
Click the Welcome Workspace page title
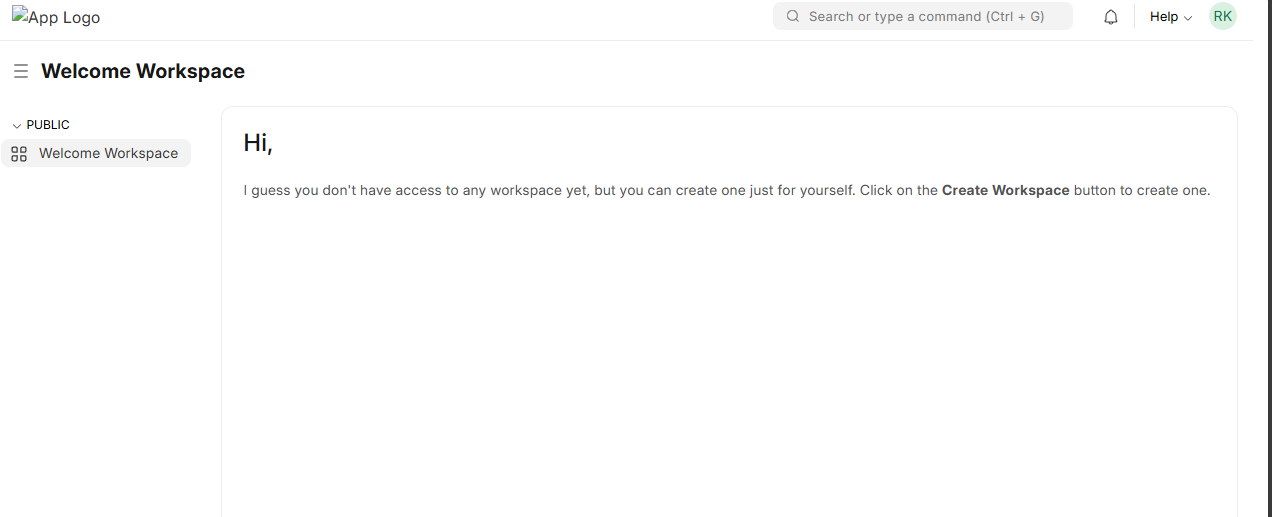pos(143,71)
